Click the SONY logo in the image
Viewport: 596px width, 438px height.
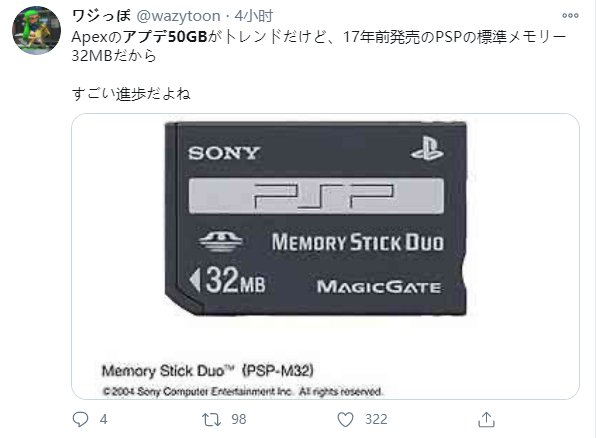tap(224, 153)
